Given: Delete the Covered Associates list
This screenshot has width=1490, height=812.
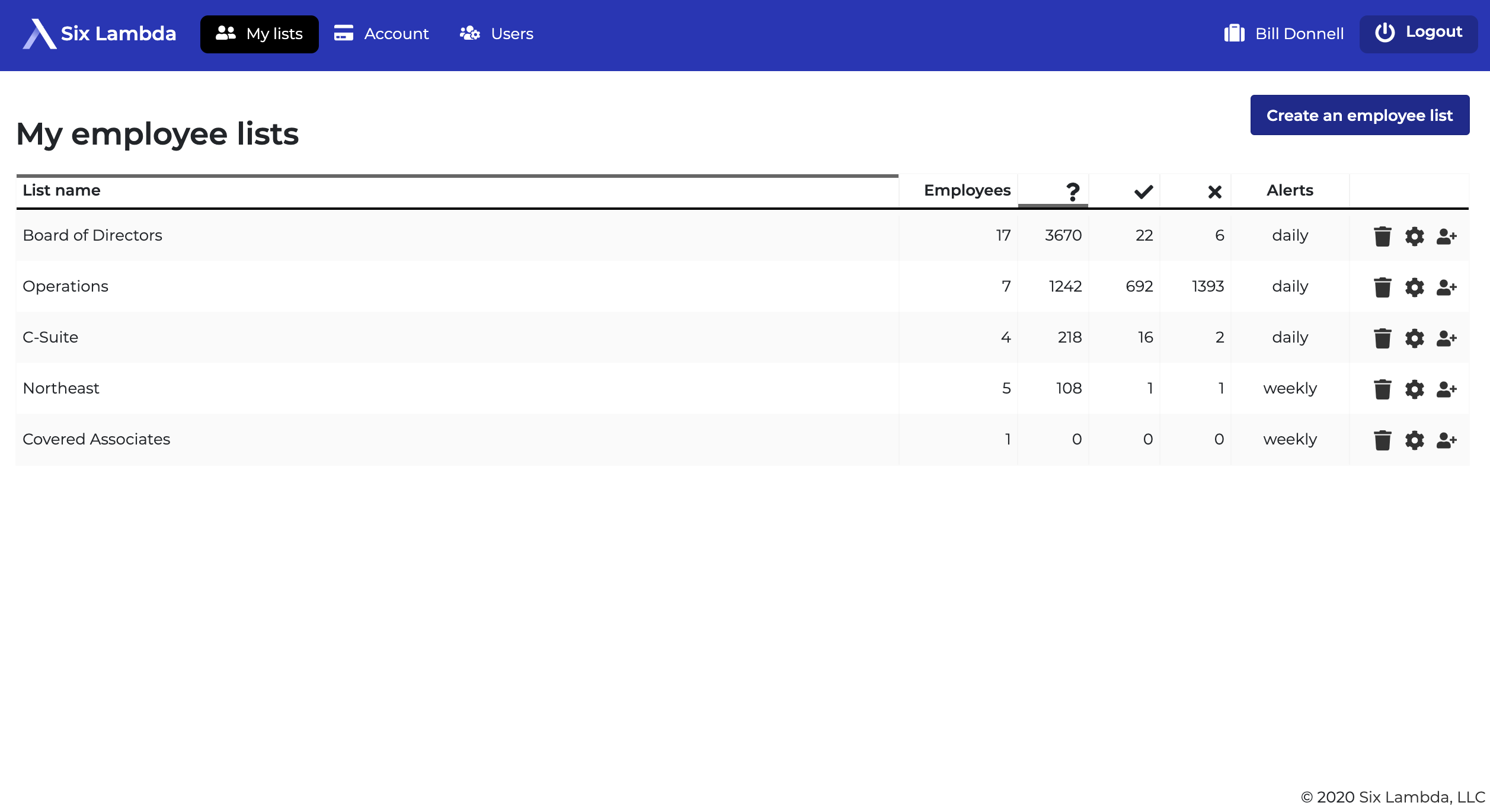Looking at the screenshot, I should [1382, 440].
